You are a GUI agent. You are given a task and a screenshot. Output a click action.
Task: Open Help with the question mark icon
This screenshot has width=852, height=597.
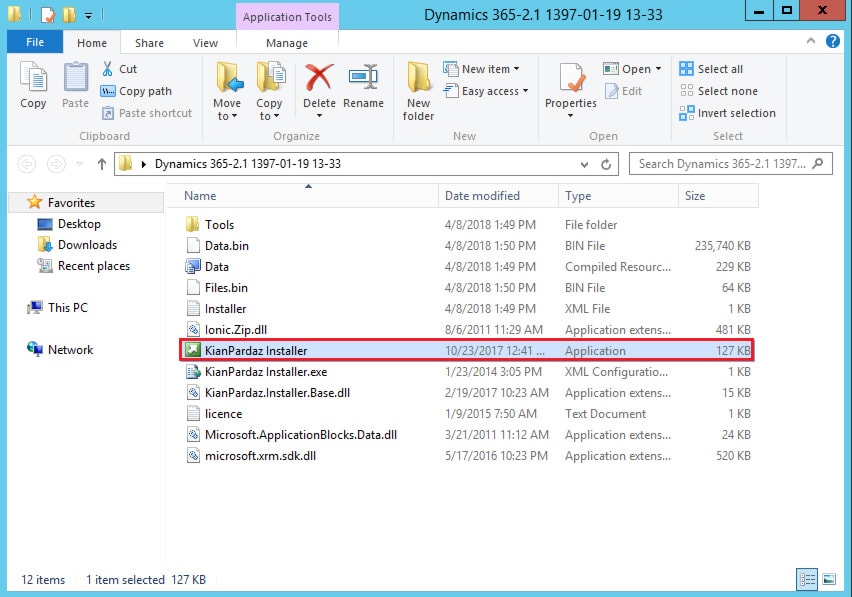click(x=832, y=41)
